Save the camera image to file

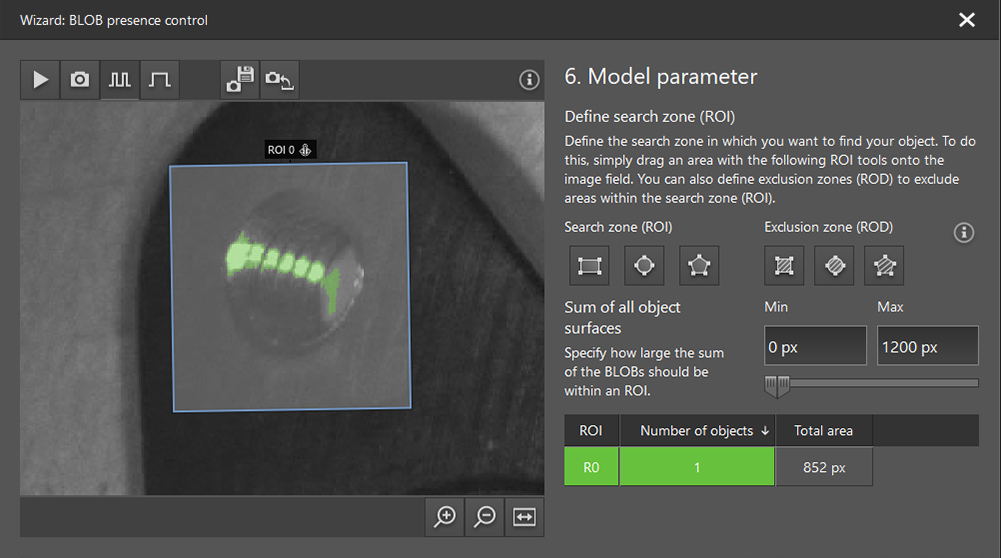click(x=240, y=80)
